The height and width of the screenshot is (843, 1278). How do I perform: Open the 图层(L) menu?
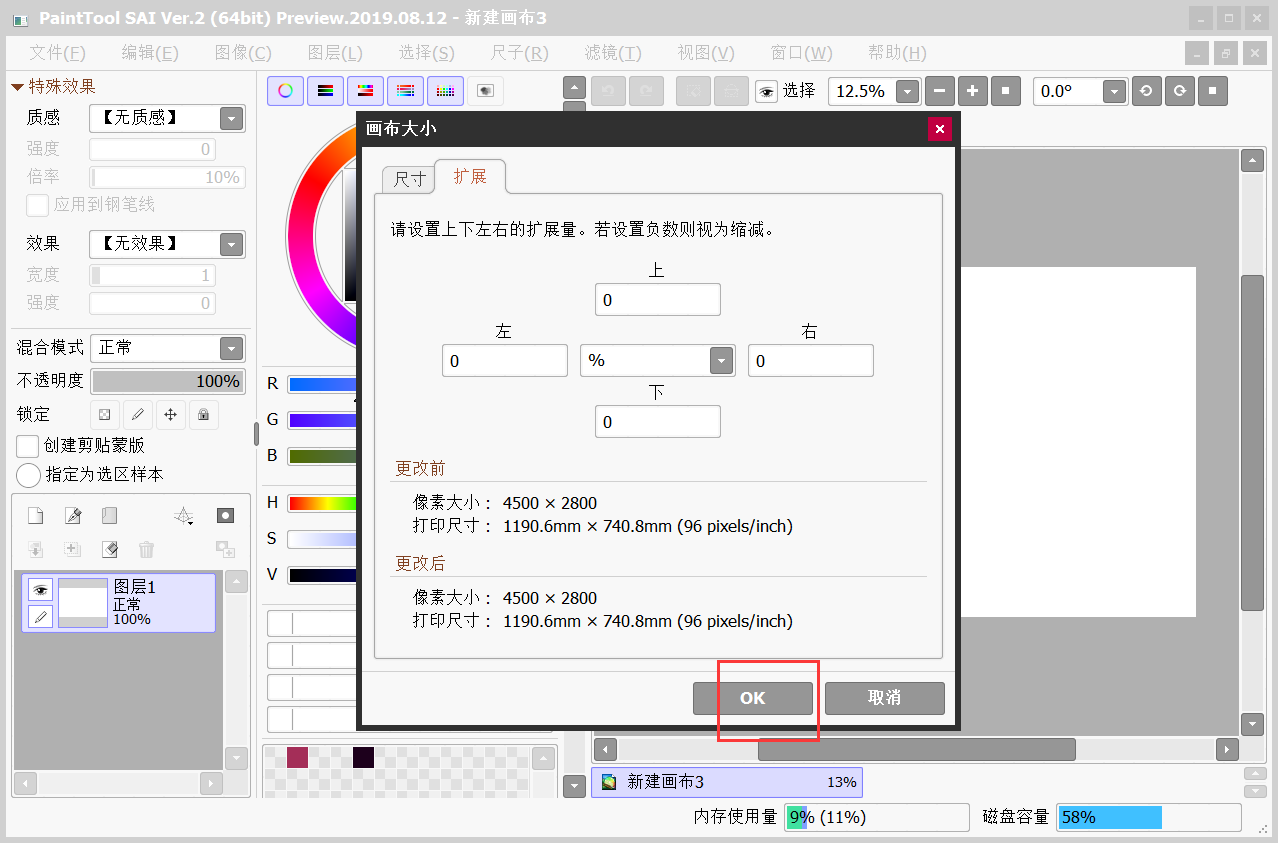tap(335, 53)
